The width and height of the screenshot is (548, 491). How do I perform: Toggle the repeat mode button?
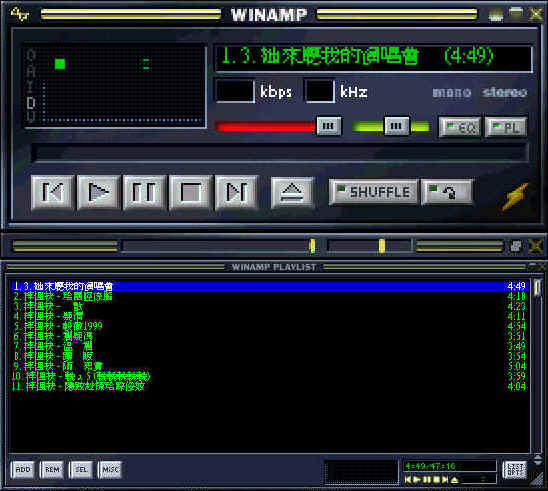(447, 192)
